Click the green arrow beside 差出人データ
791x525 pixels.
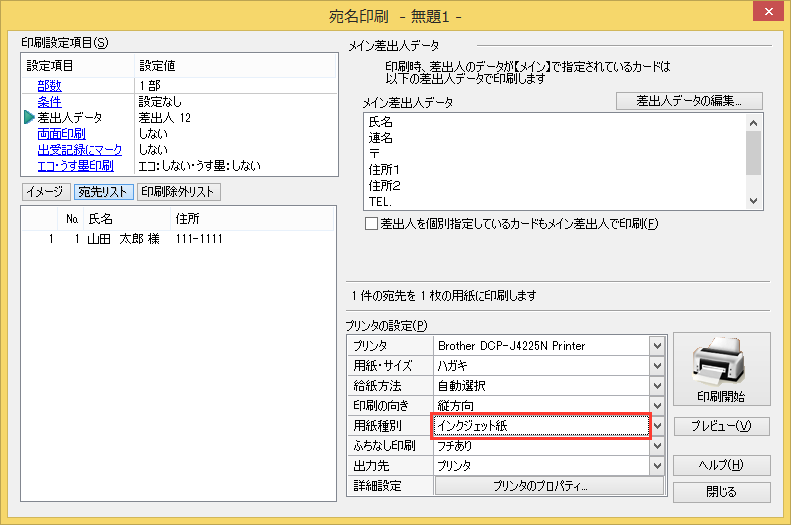(x=29, y=118)
